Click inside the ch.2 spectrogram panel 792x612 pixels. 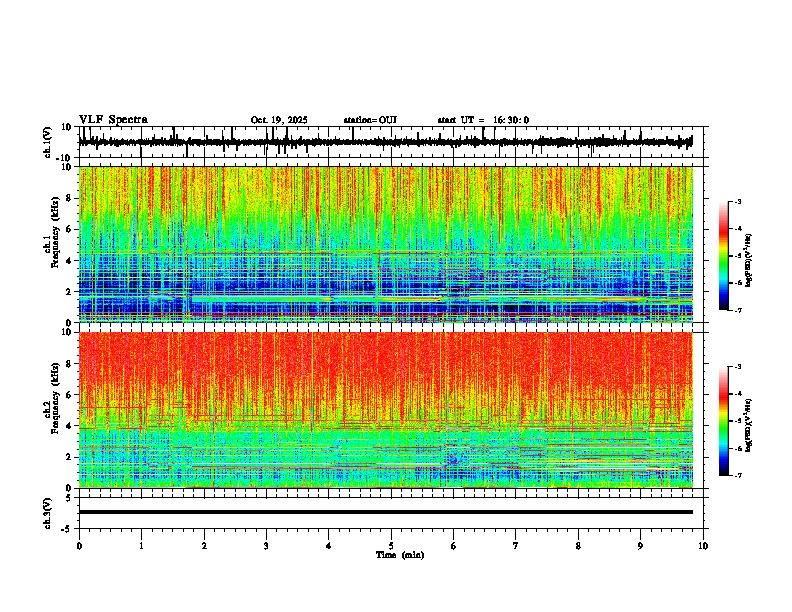coord(386,410)
